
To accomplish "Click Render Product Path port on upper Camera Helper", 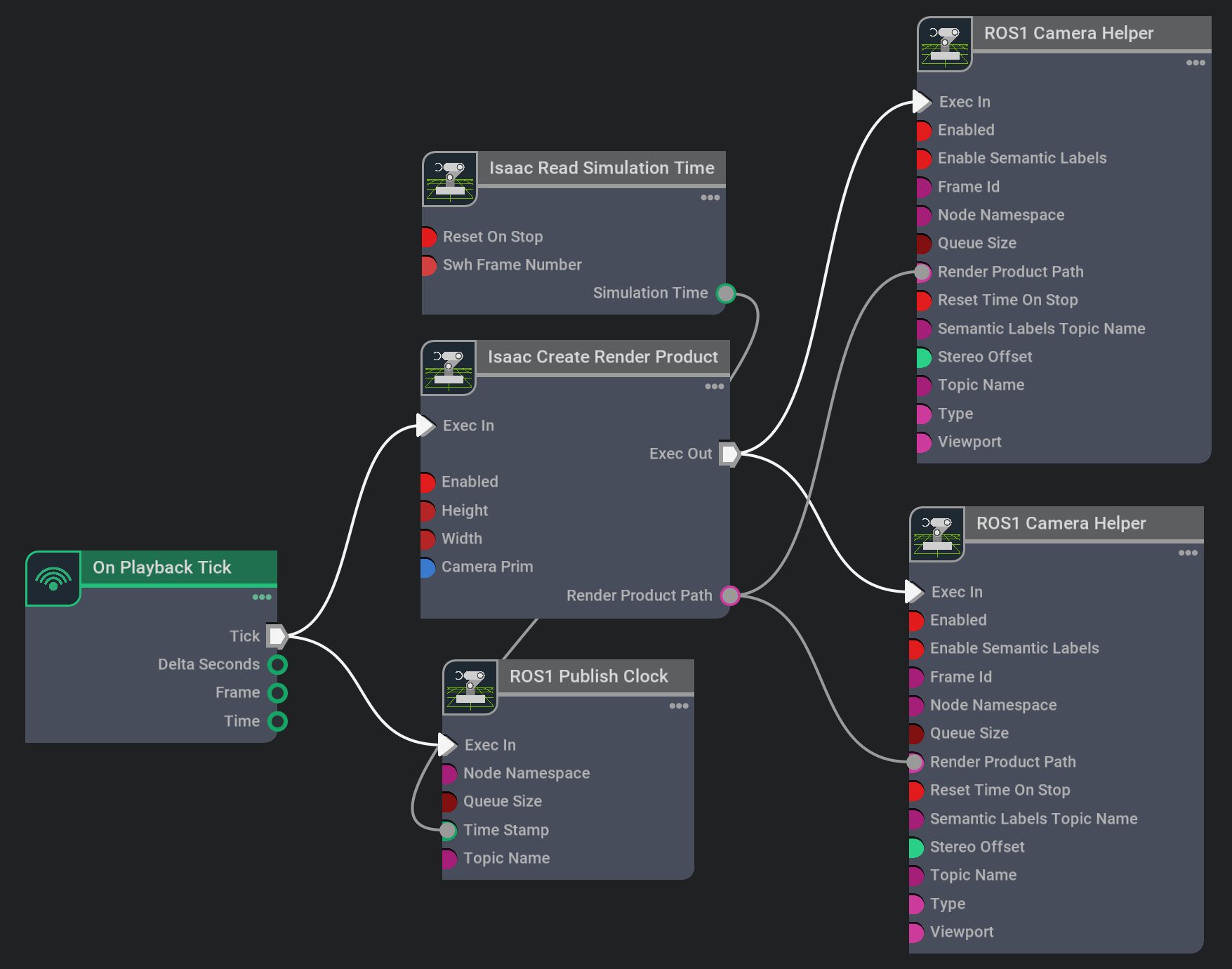I will pos(922,272).
